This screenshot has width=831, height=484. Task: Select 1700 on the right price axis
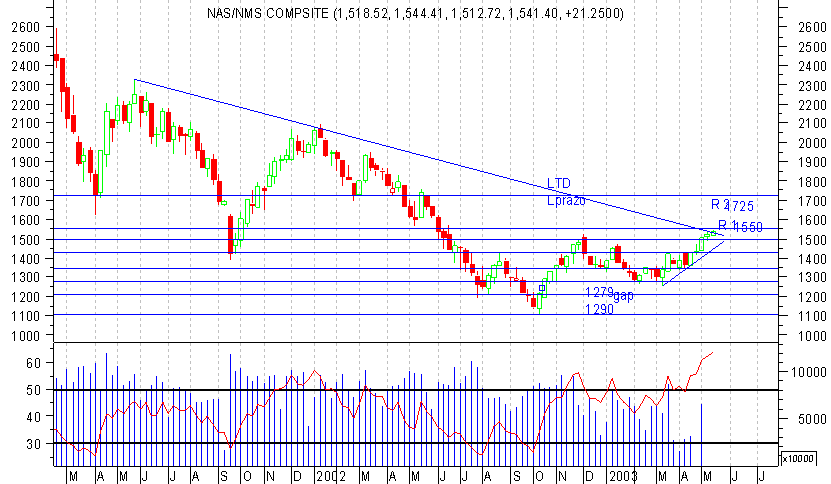click(x=812, y=201)
